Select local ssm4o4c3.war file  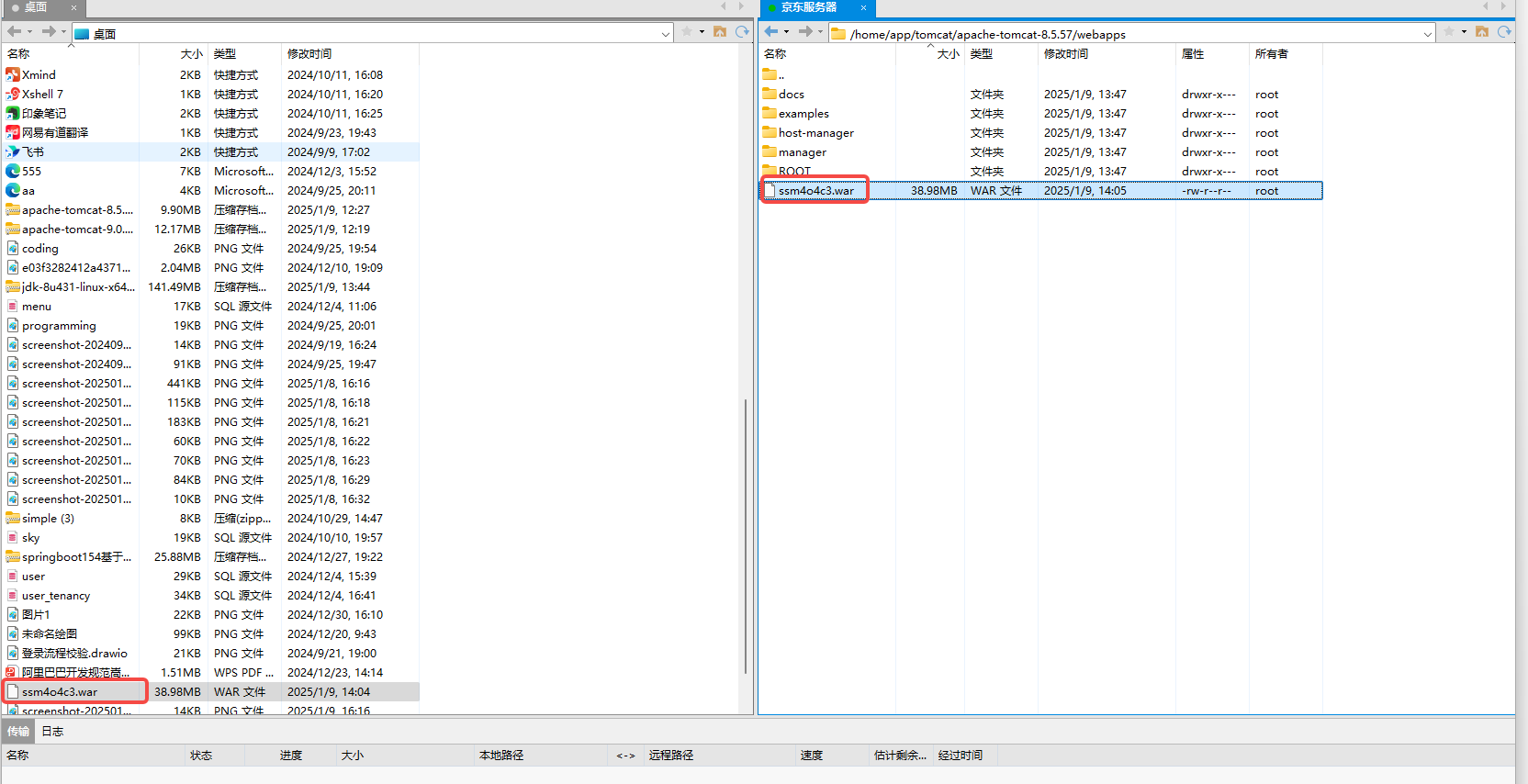pyautogui.click(x=60, y=692)
